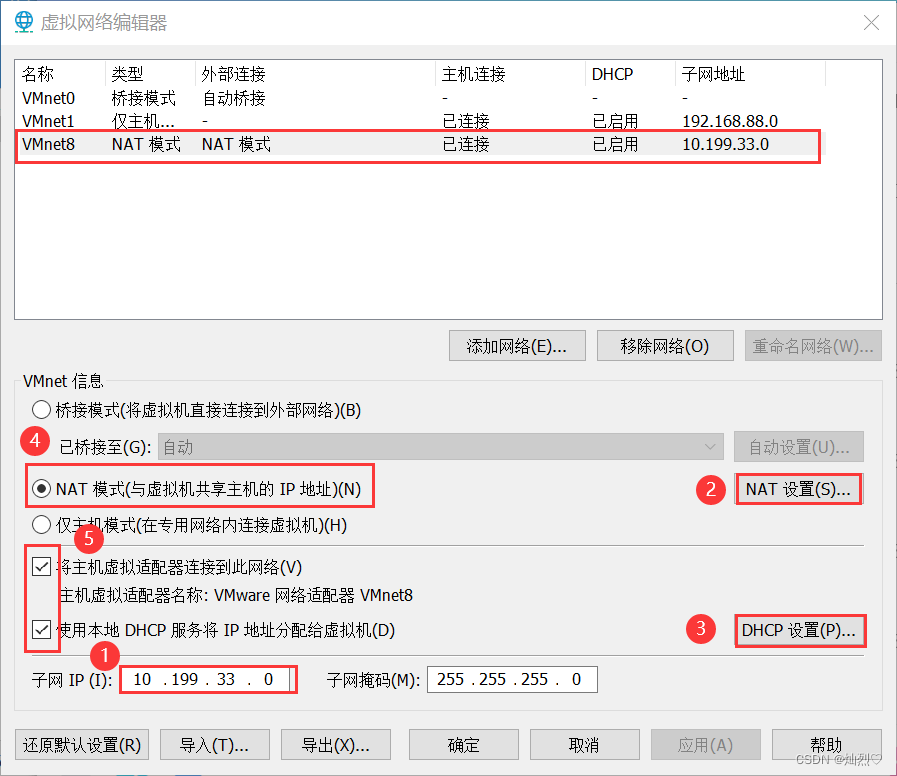The height and width of the screenshot is (776, 897).
Task: Open DHCP 设置(P)... dialog
Action: [x=799, y=631]
